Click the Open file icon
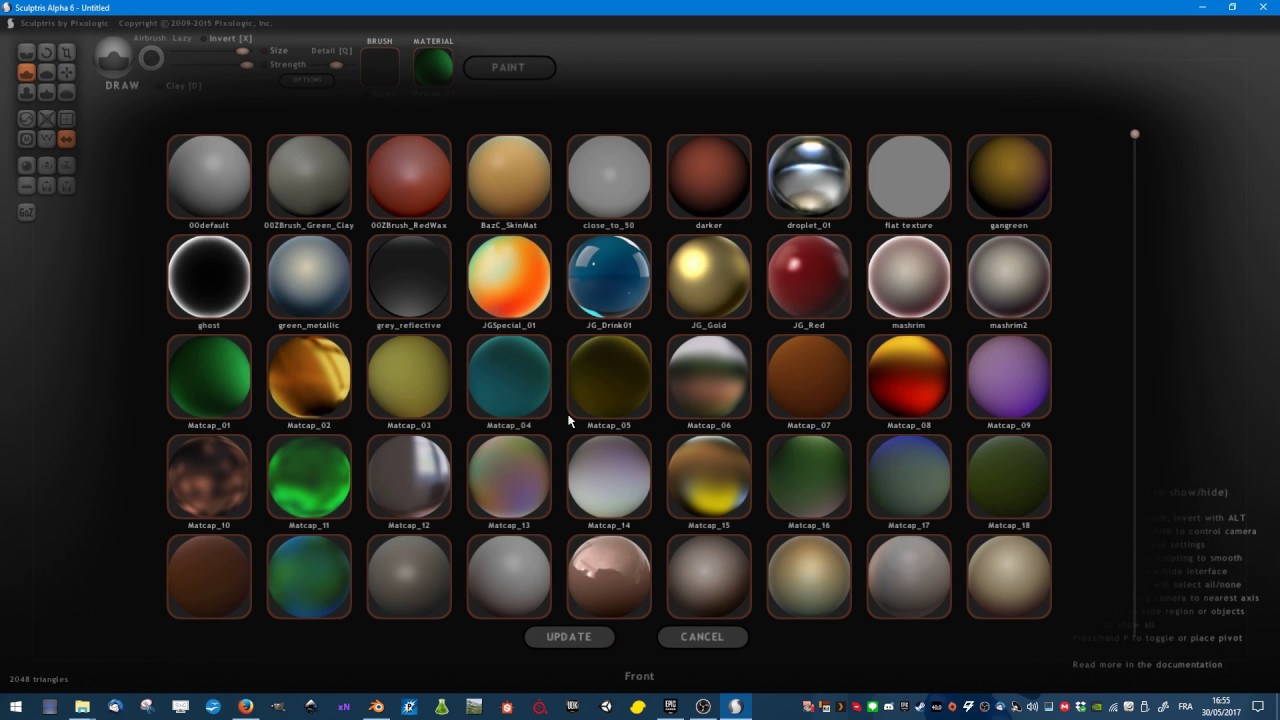 pyautogui.click(x=46, y=185)
